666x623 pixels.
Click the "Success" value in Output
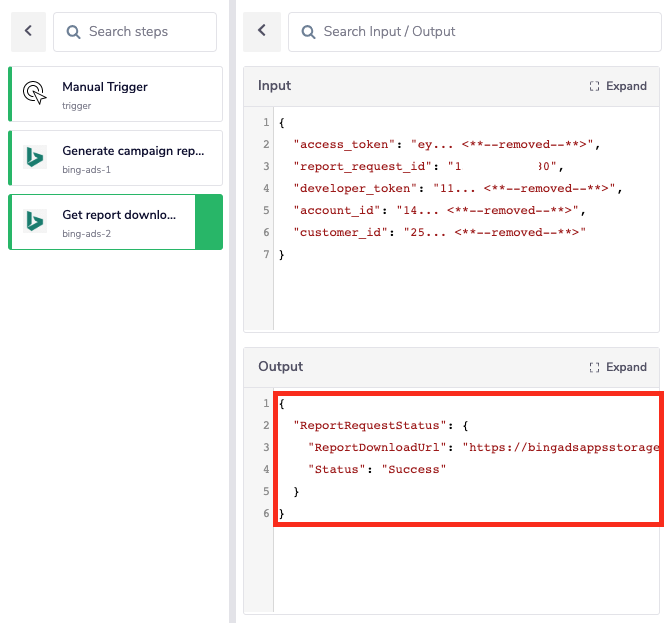[x=414, y=470]
